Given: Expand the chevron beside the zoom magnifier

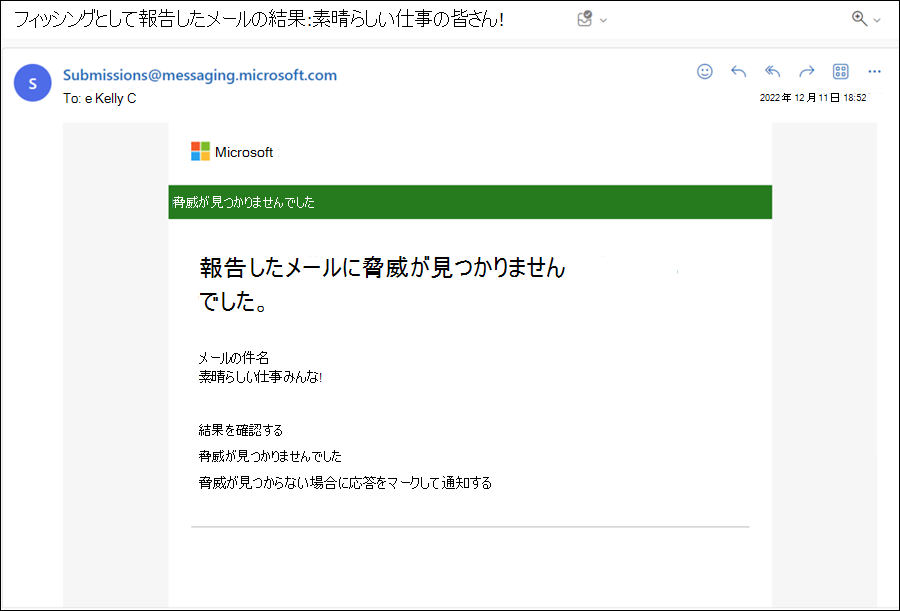Looking at the screenshot, I should coord(876,21).
